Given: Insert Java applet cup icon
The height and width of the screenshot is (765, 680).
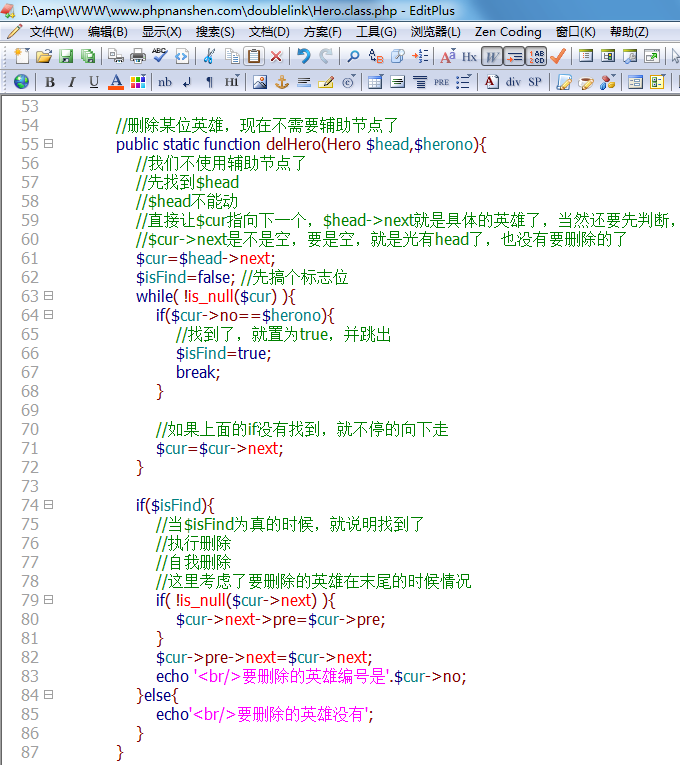Looking at the screenshot, I should 585,82.
